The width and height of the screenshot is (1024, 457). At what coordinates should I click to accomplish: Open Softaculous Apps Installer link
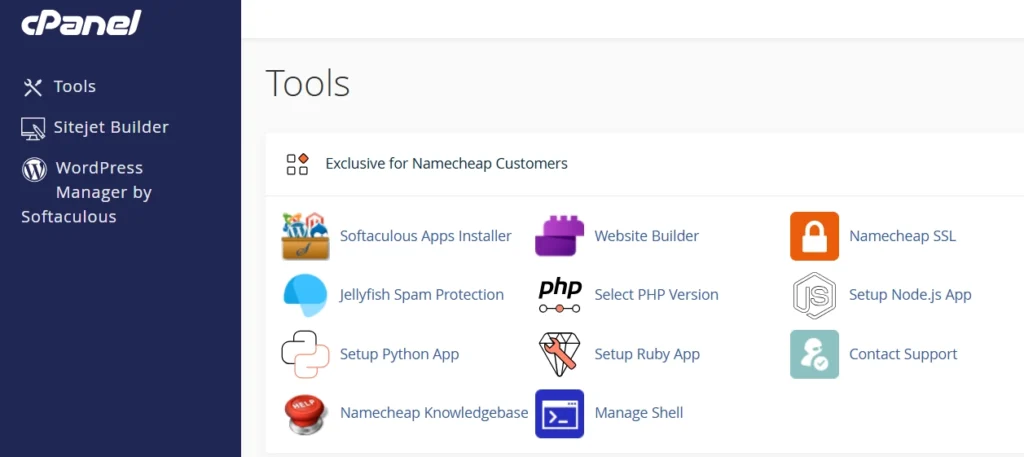click(426, 236)
